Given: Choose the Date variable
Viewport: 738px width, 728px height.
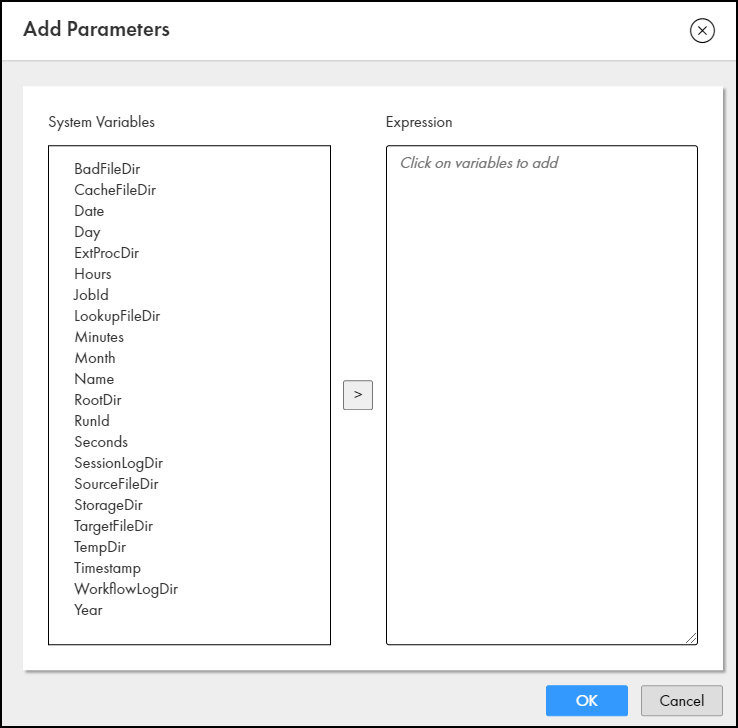Looking at the screenshot, I should click(x=89, y=211).
